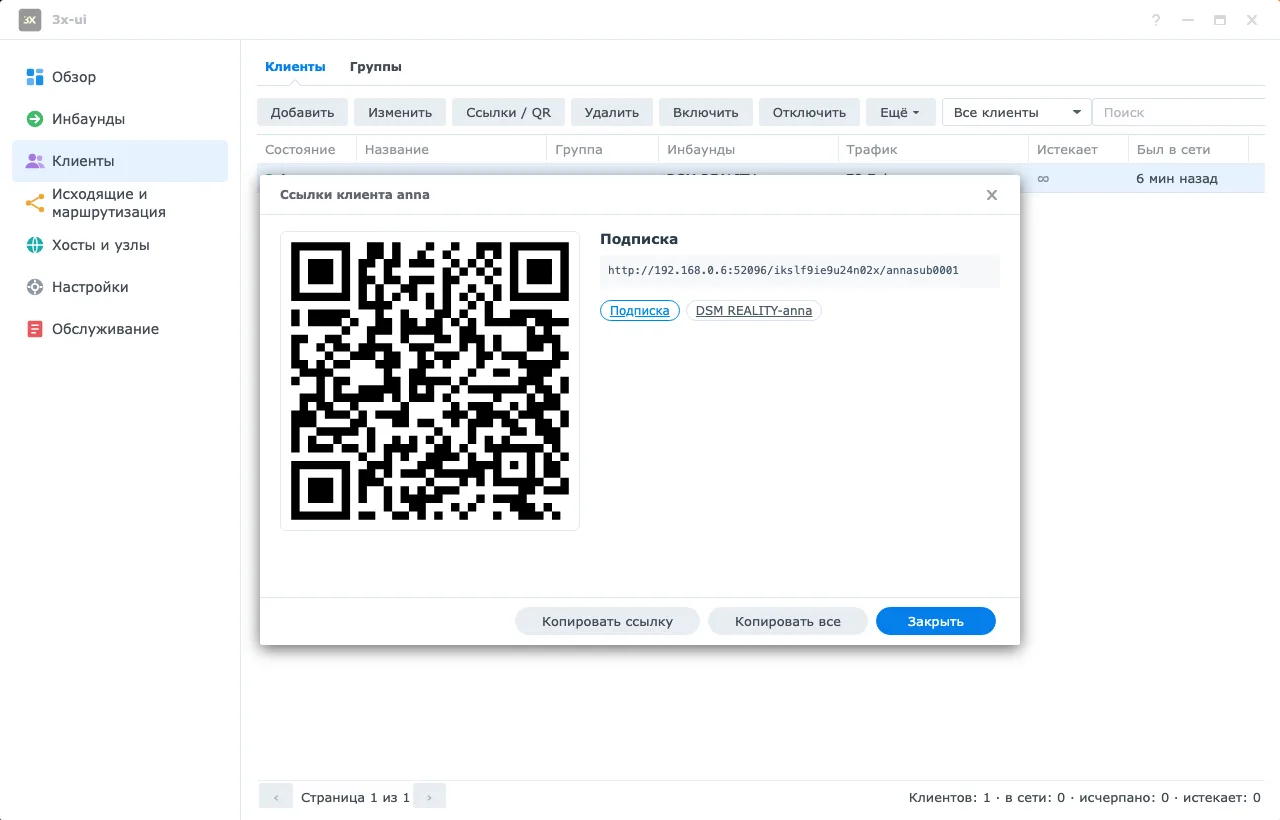Switch to the Группы tab
This screenshot has height=820, width=1280.
point(376,67)
